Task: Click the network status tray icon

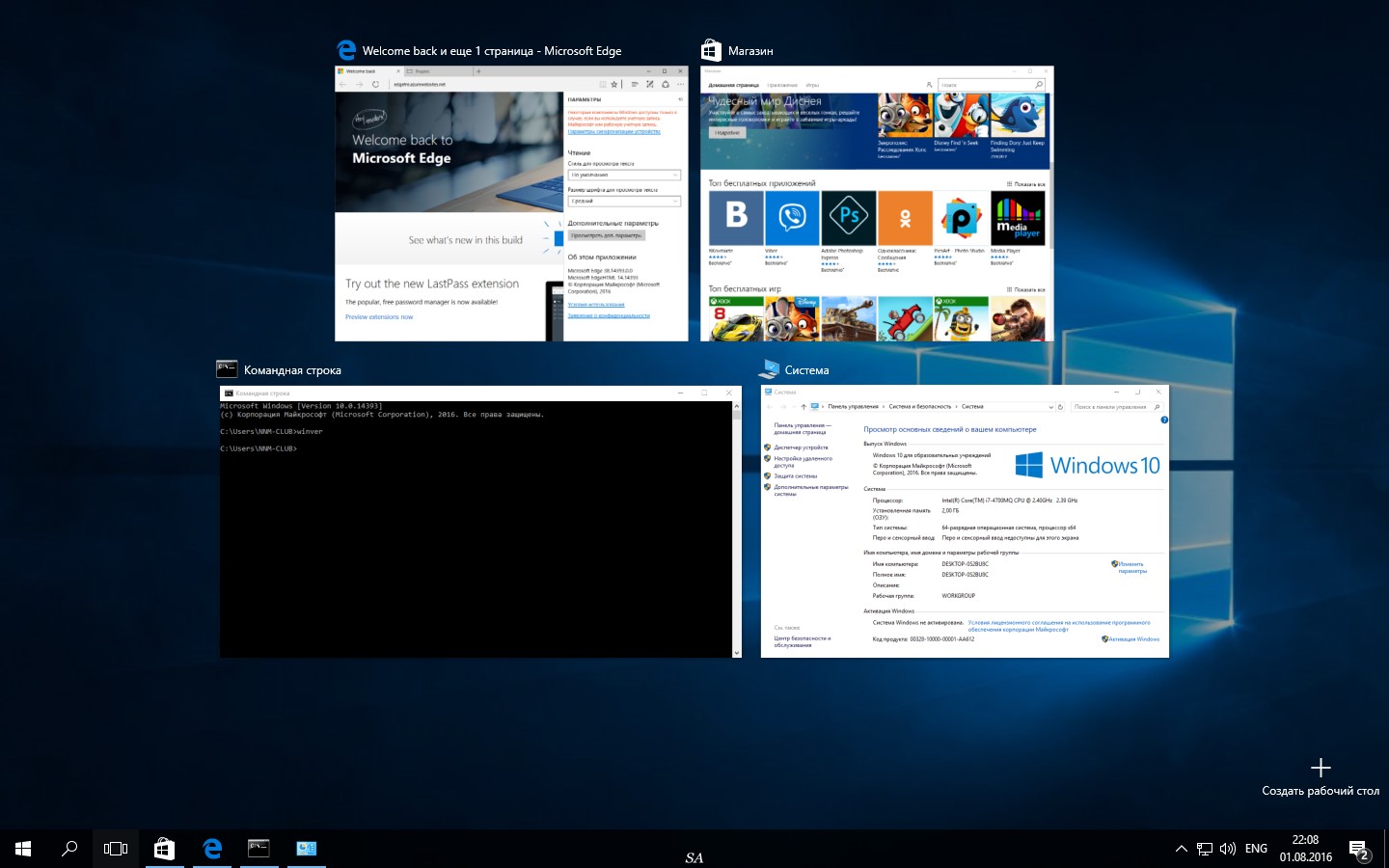Action: coord(1205,849)
